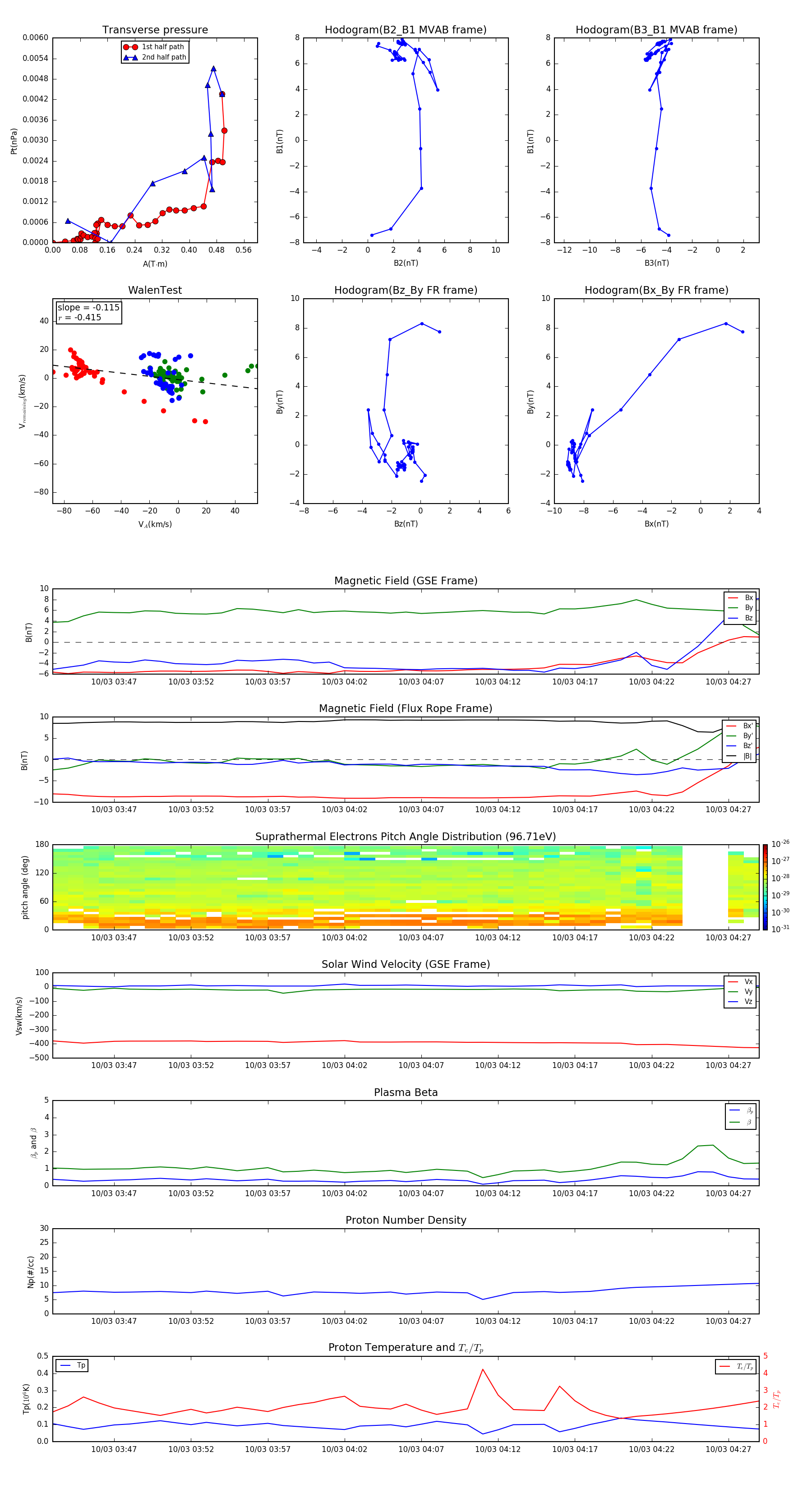Click '10/03 03:47' tick in GSE magnetic field panel
Screen dimensions: 812x1489
pos(114,682)
